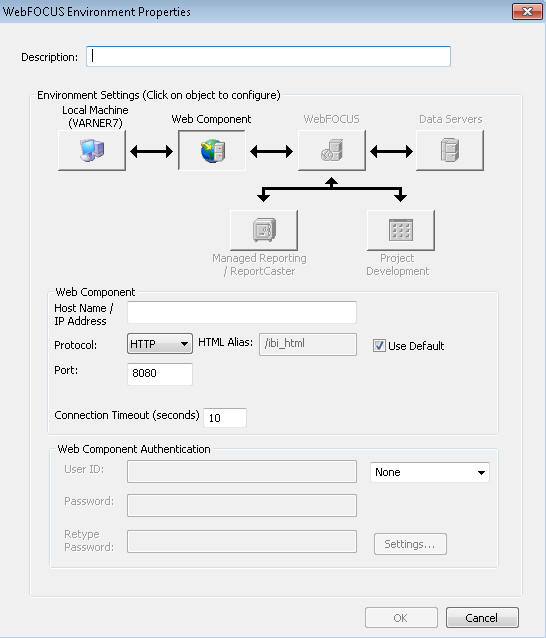Image resolution: width=546 pixels, height=638 pixels.
Task: Click the HTML Alias field
Action: pos(308,344)
